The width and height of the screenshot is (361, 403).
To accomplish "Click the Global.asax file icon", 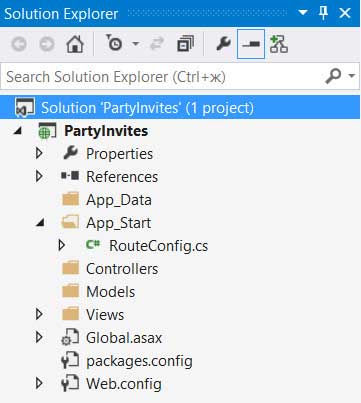I will click(x=70, y=337).
